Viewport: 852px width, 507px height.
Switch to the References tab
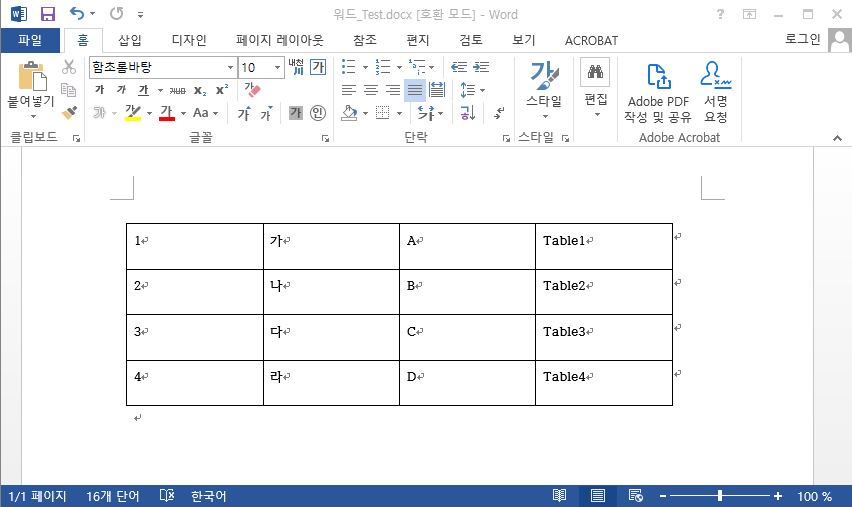click(x=365, y=40)
